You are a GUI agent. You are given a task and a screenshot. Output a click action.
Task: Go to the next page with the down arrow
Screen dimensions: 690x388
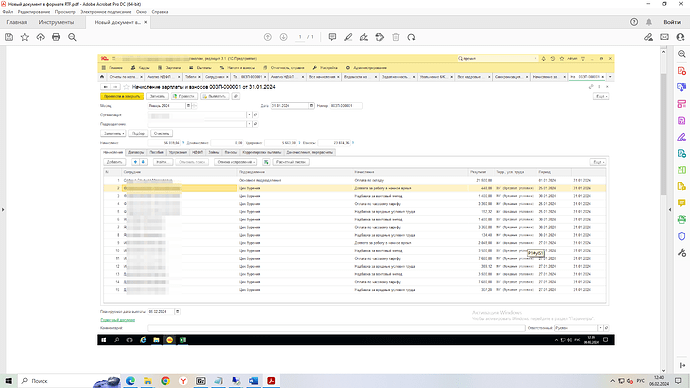click(283, 37)
